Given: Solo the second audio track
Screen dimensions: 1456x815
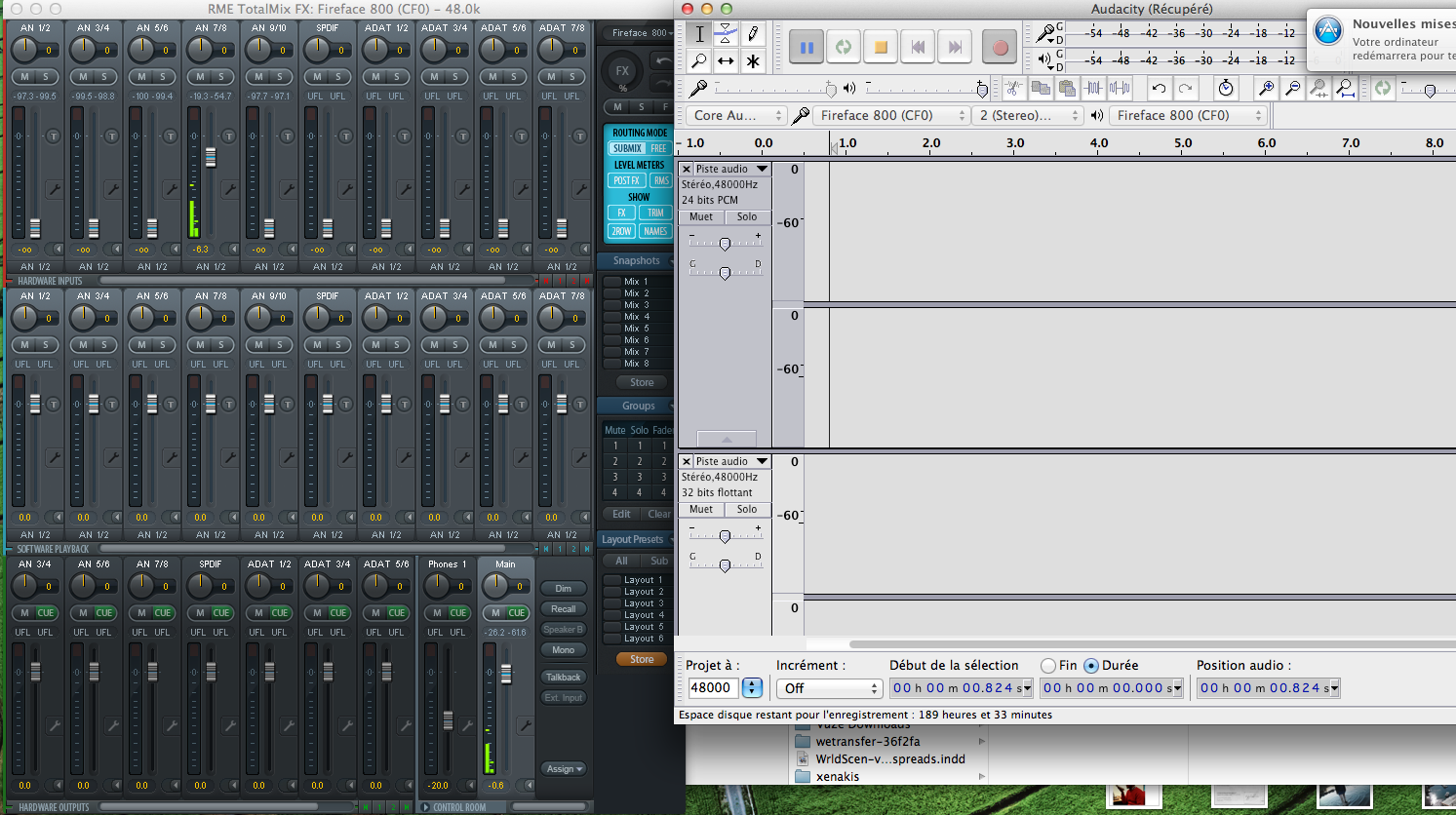Looking at the screenshot, I should pos(747,510).
